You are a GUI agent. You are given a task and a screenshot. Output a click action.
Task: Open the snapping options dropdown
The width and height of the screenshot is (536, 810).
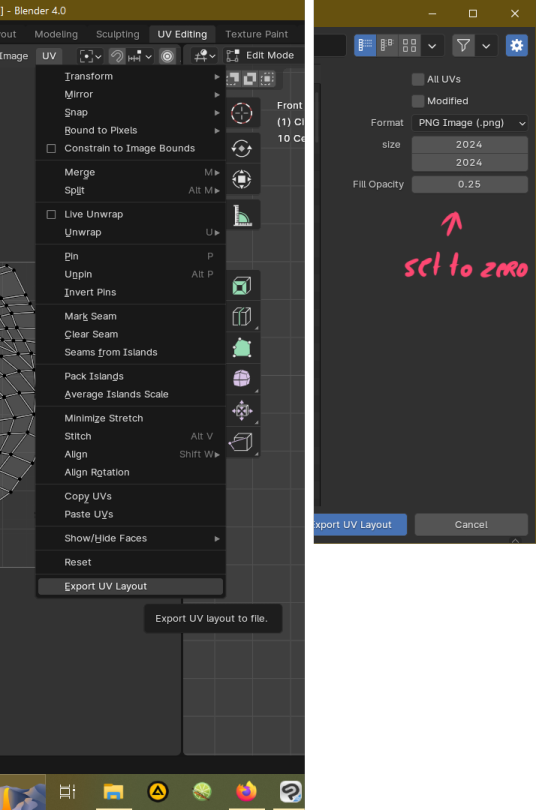tap(140, 56)
